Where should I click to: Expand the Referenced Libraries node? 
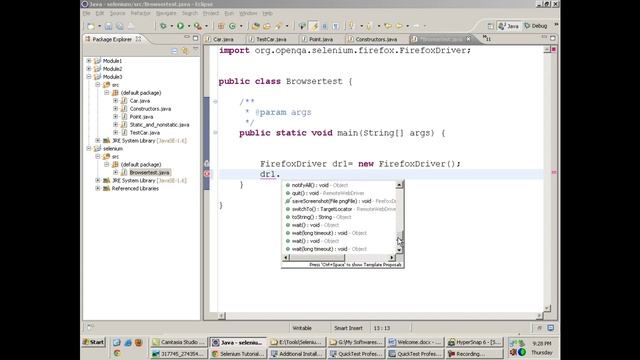98,189
